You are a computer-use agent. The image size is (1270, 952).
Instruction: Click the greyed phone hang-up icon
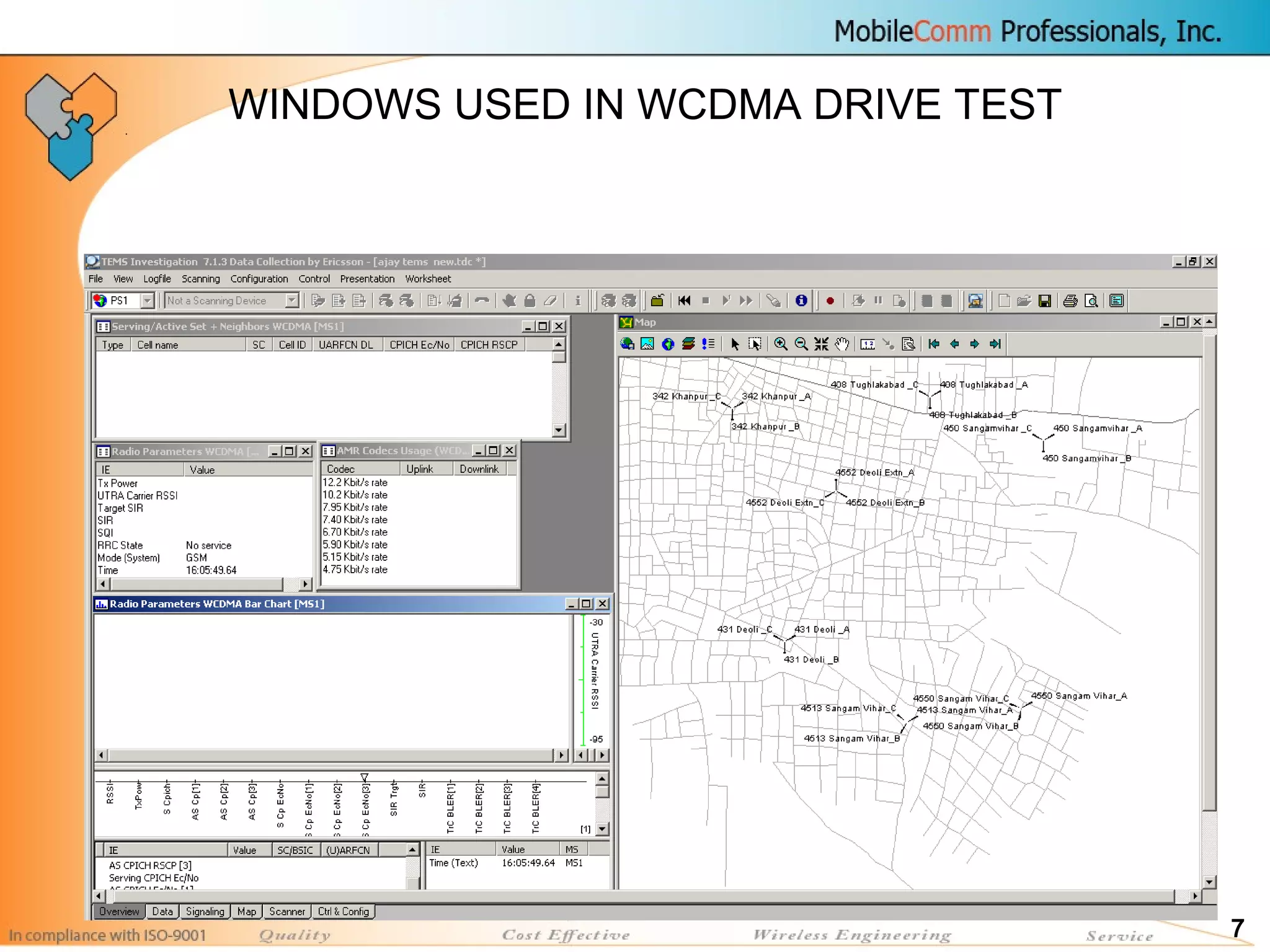482,301
